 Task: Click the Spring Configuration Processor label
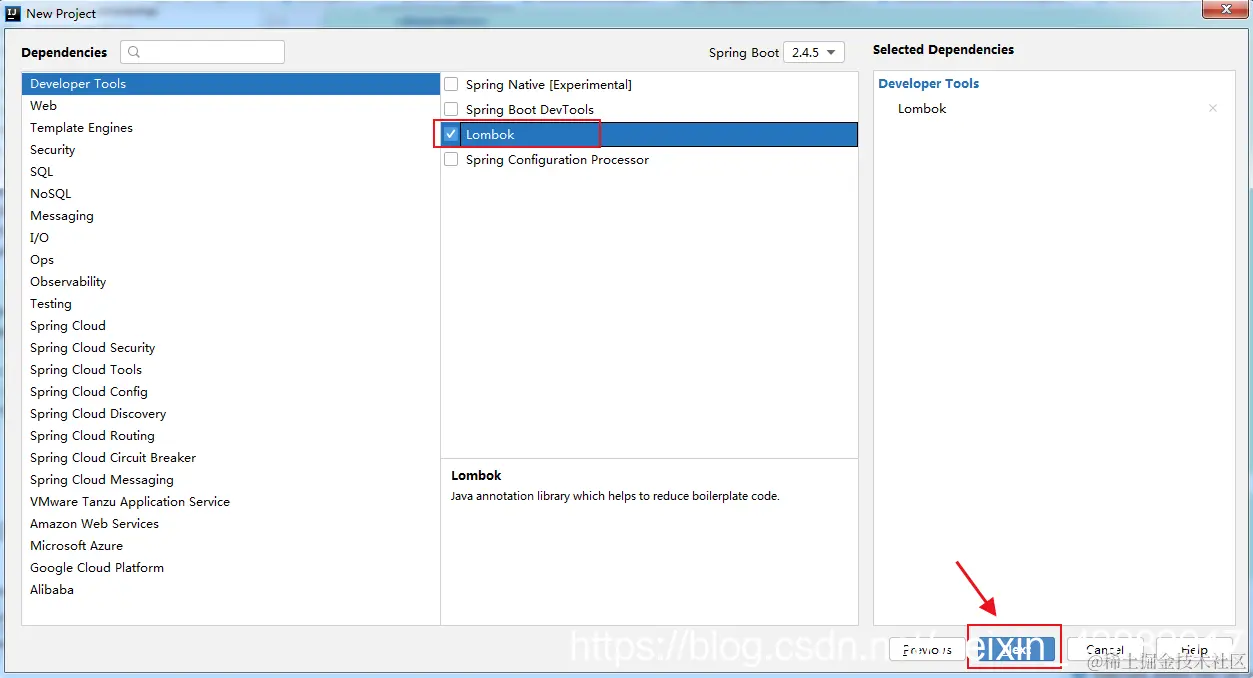click(557, 159)
